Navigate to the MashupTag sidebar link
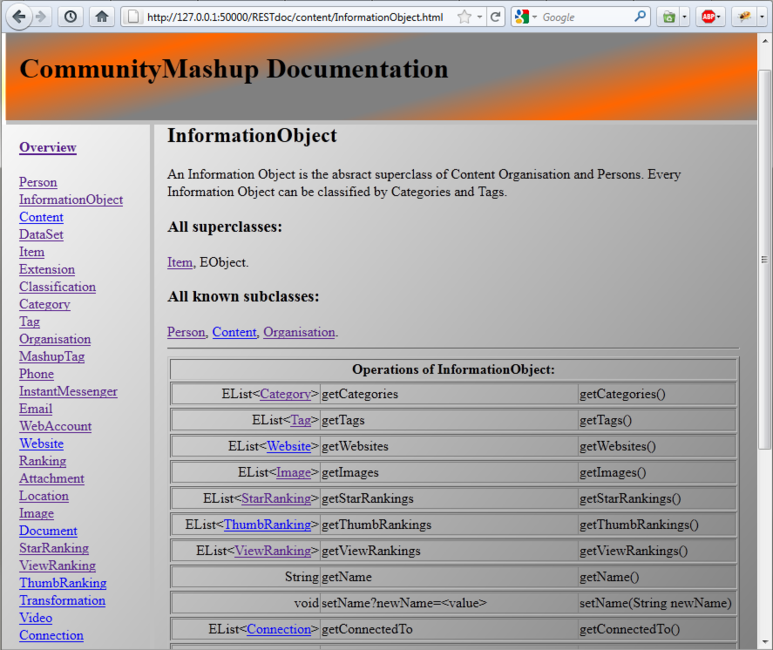The image size is (773, 650). (x=51, y=356)
